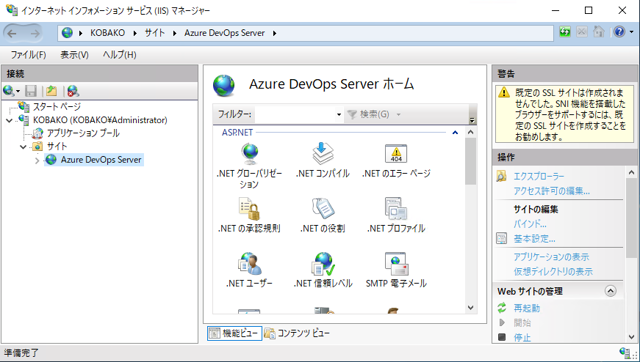This screenshot has height=362, width=640.
Task: Click the status bar network icon
Action: (624, 352)
